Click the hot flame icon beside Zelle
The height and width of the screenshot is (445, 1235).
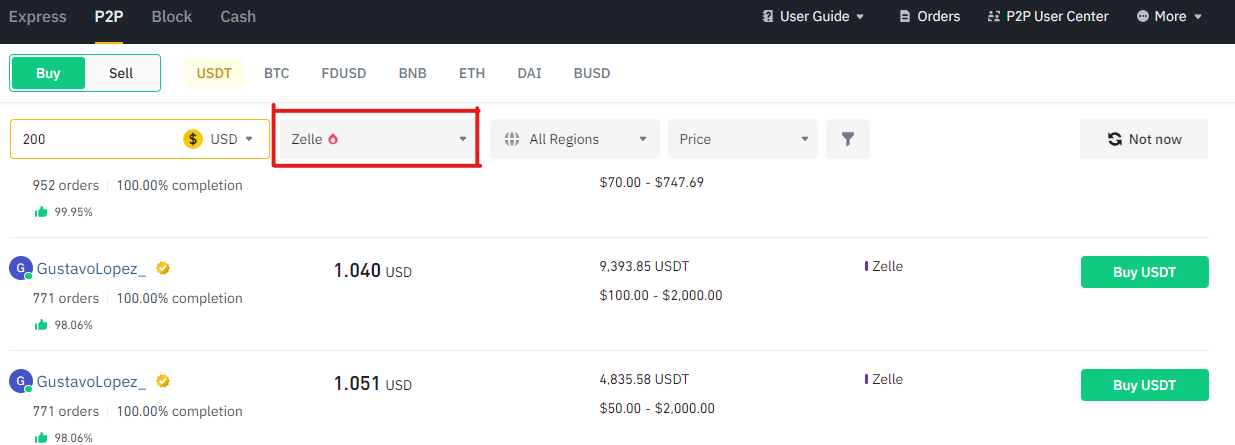click(x=333, y=139)
